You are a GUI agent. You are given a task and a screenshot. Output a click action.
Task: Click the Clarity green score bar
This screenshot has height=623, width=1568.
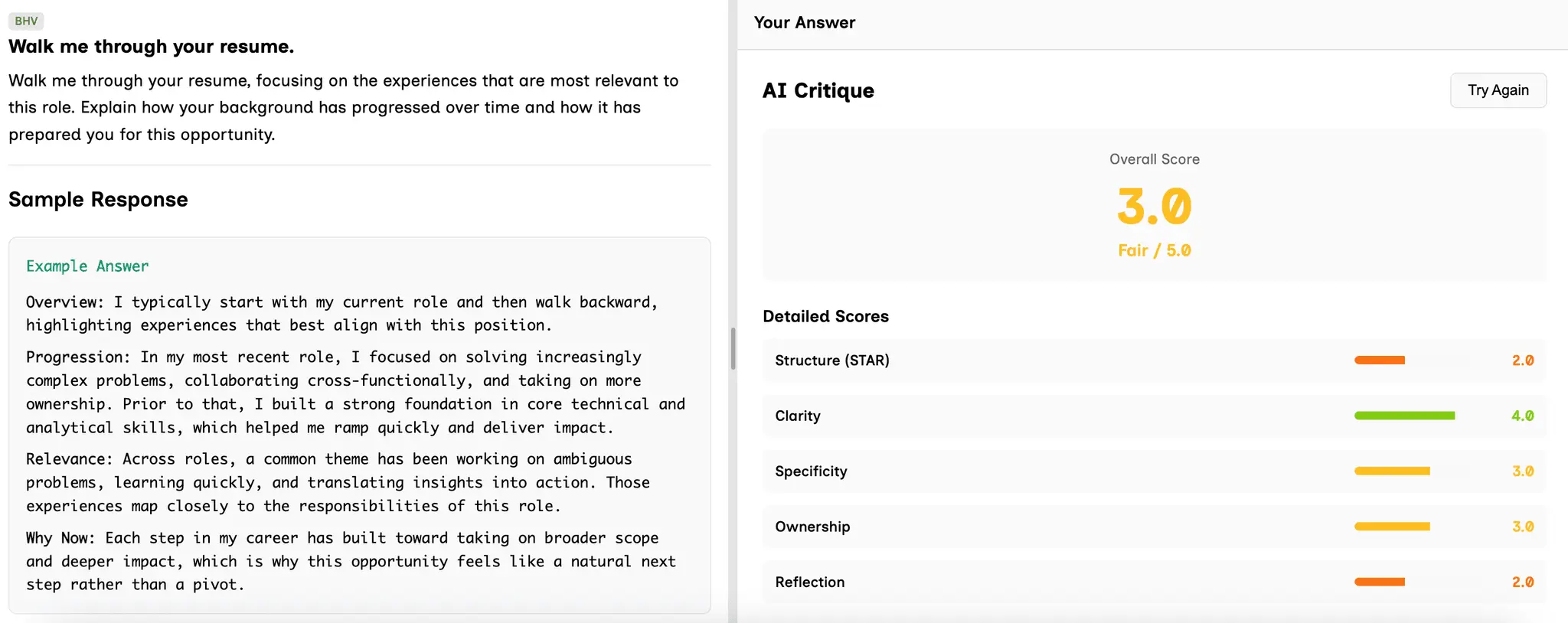(x=1404, y=416)
